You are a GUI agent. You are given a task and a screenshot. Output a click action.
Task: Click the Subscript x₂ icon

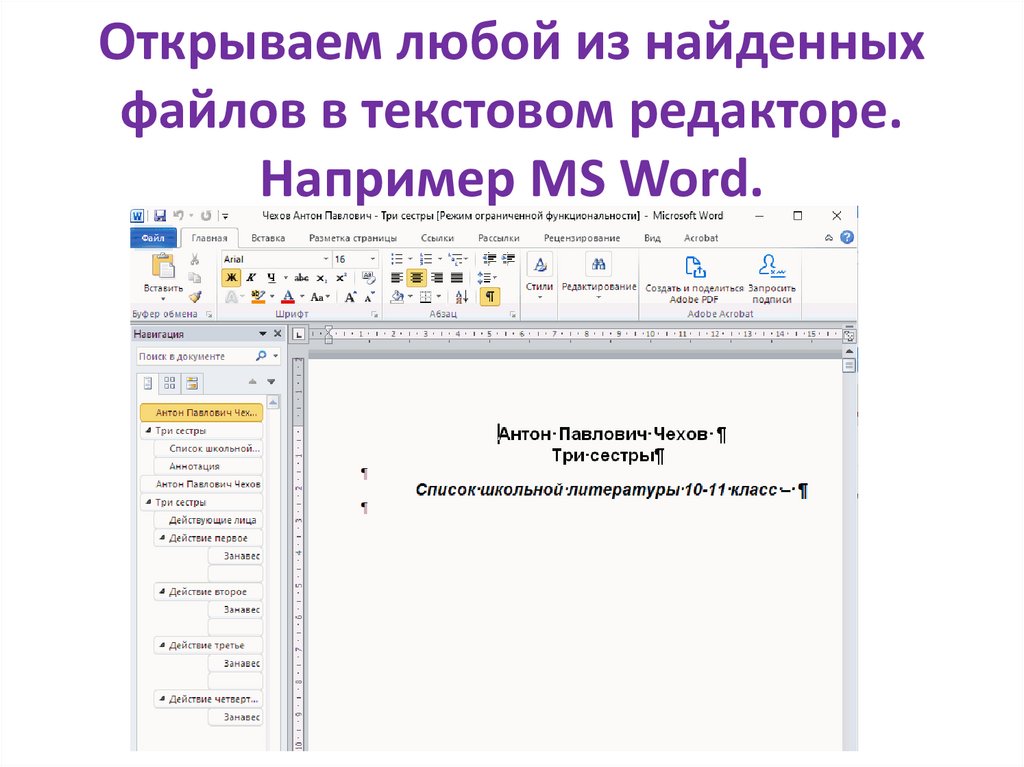tap(321, 278)
